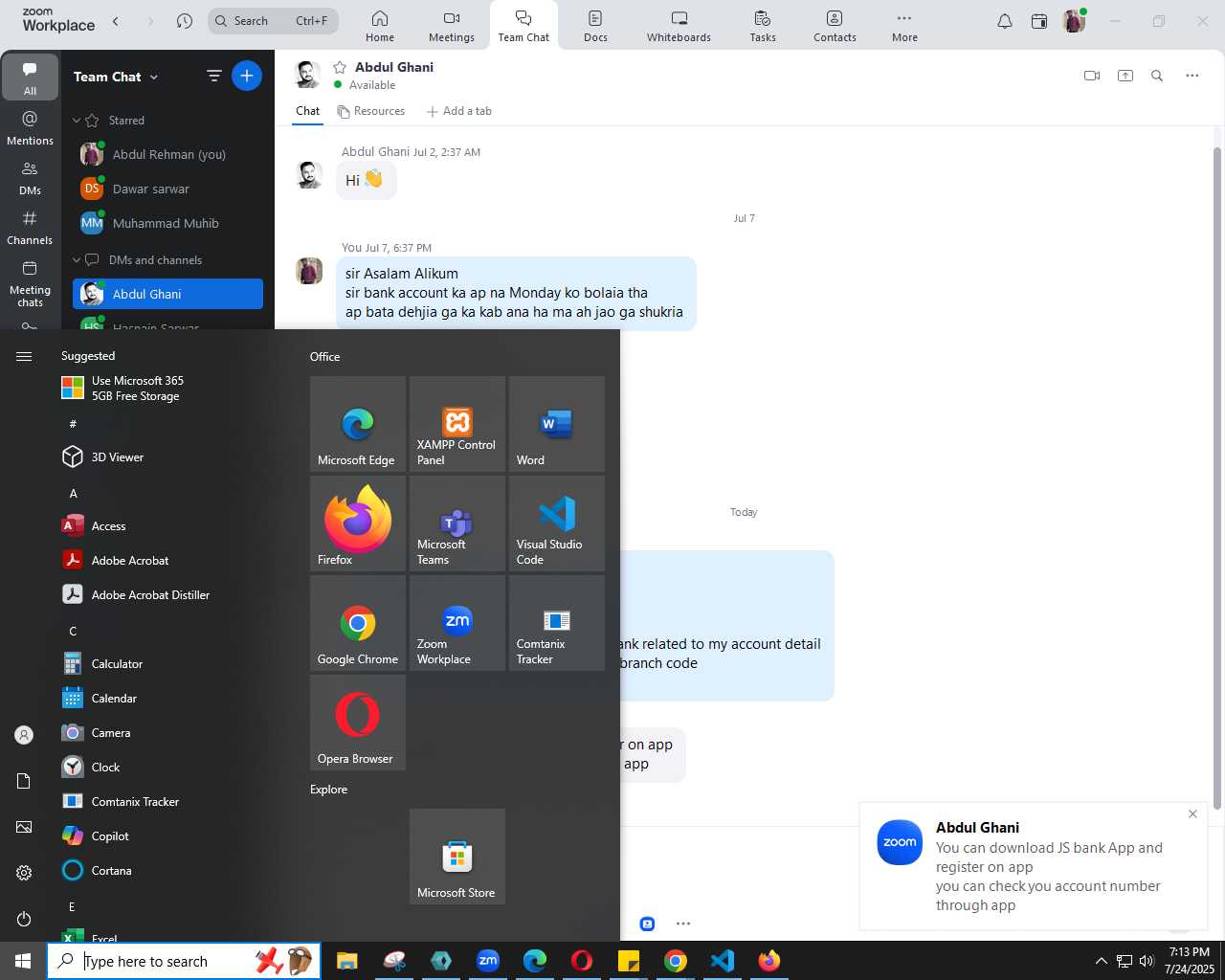Switch to the Resources tab
The width and height of the screenshot is (1225, 980).
371,111
